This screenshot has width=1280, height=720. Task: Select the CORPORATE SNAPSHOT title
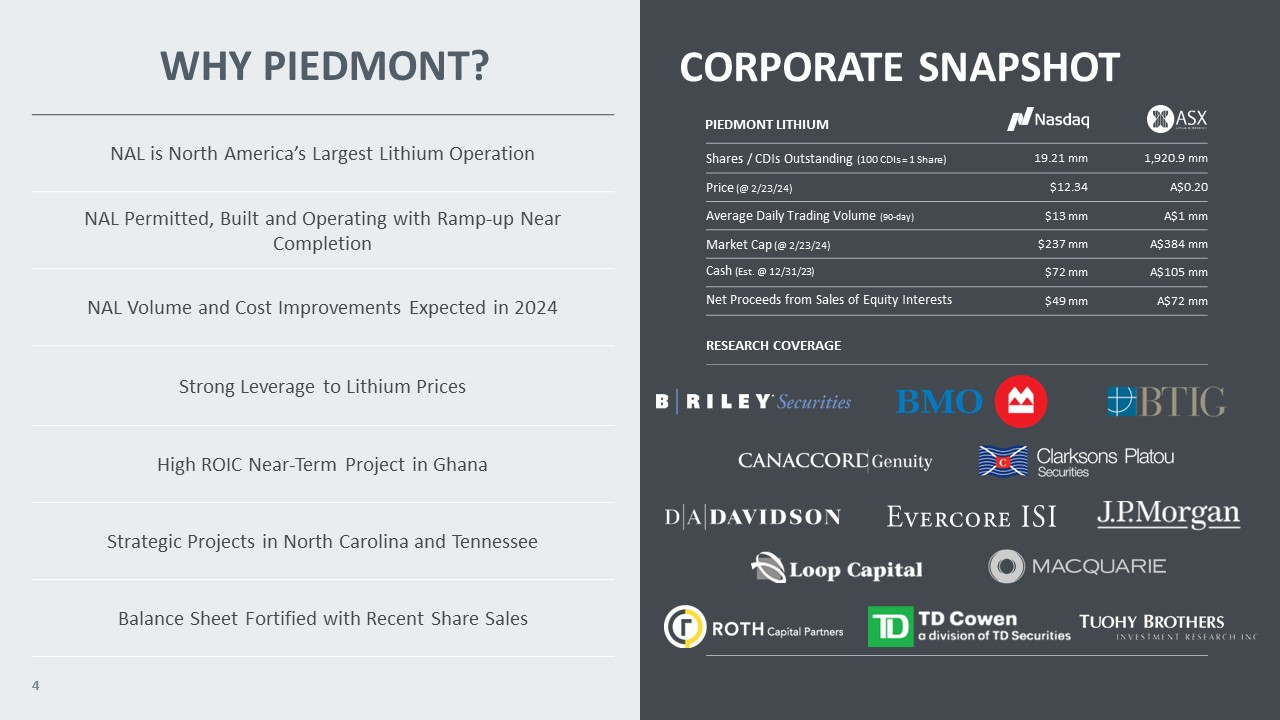[x=899, y=68]
